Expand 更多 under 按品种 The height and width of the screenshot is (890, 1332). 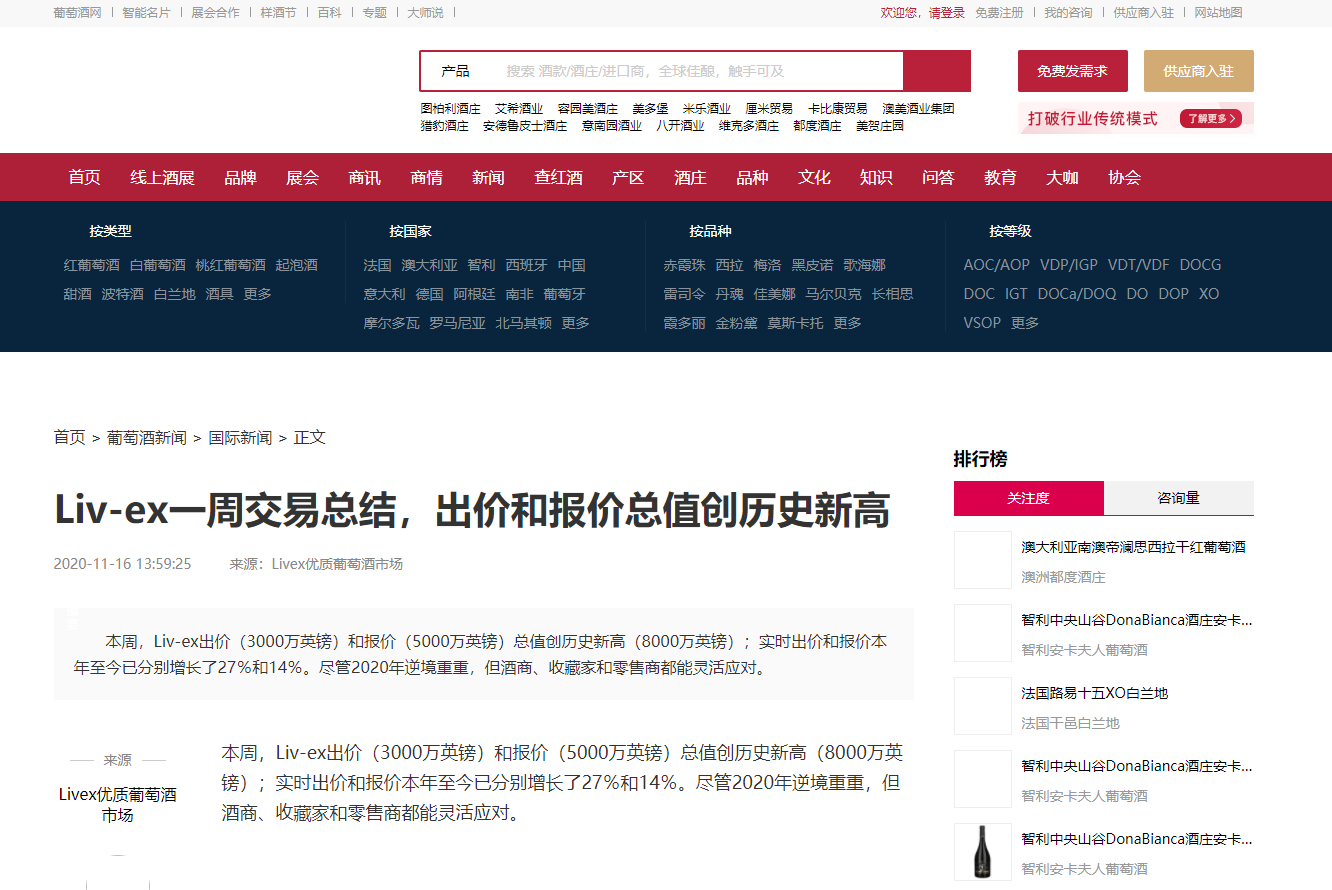[847, 323]
